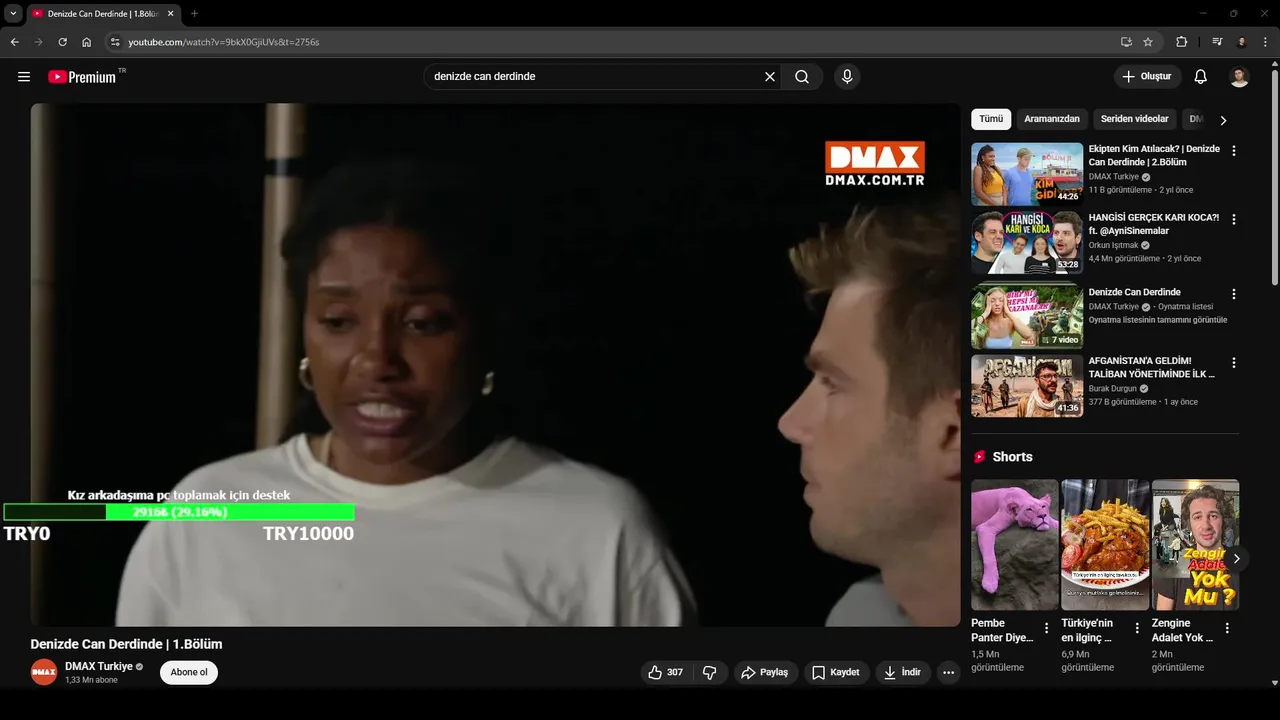Open the browser profile avatar

coord(1241,42)
